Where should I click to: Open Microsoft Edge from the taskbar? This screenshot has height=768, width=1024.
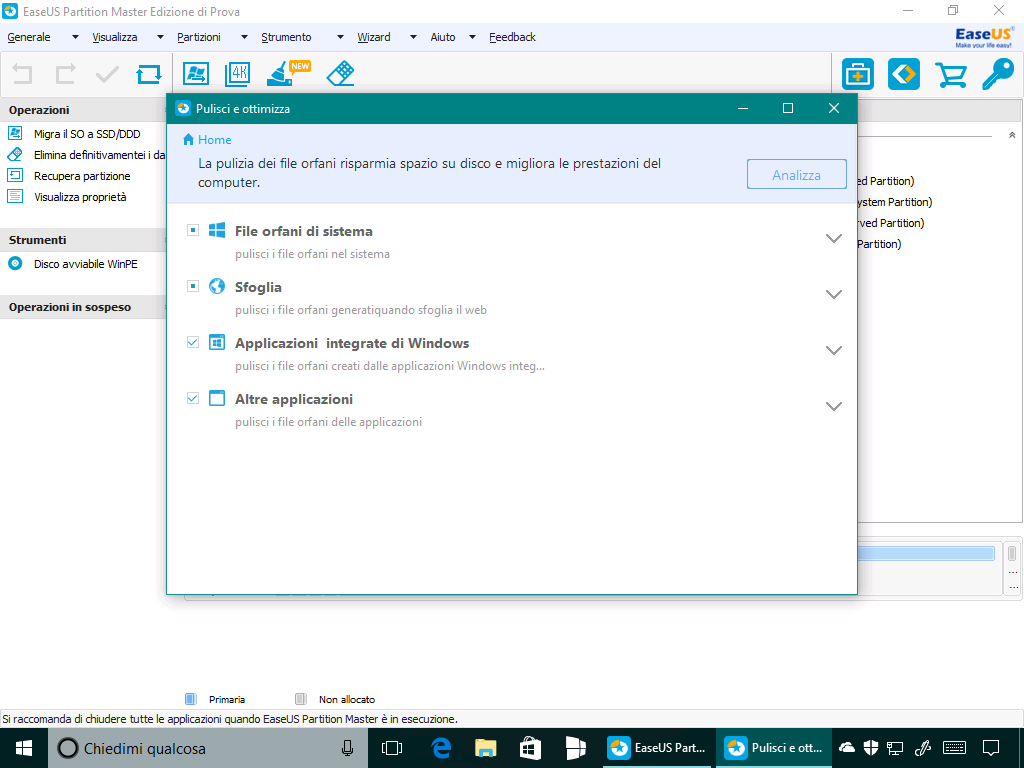pyautogui.click(x=441, y=748)
